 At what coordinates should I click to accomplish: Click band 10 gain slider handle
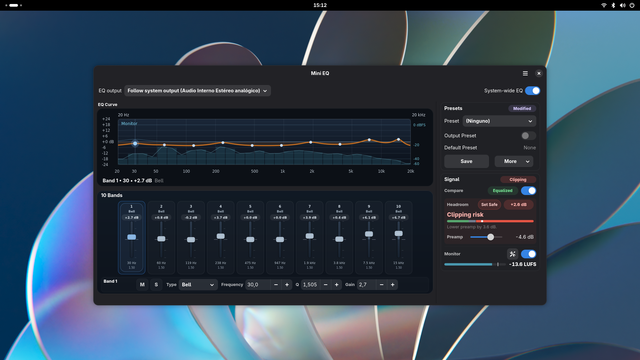click(x=398, y=233)
